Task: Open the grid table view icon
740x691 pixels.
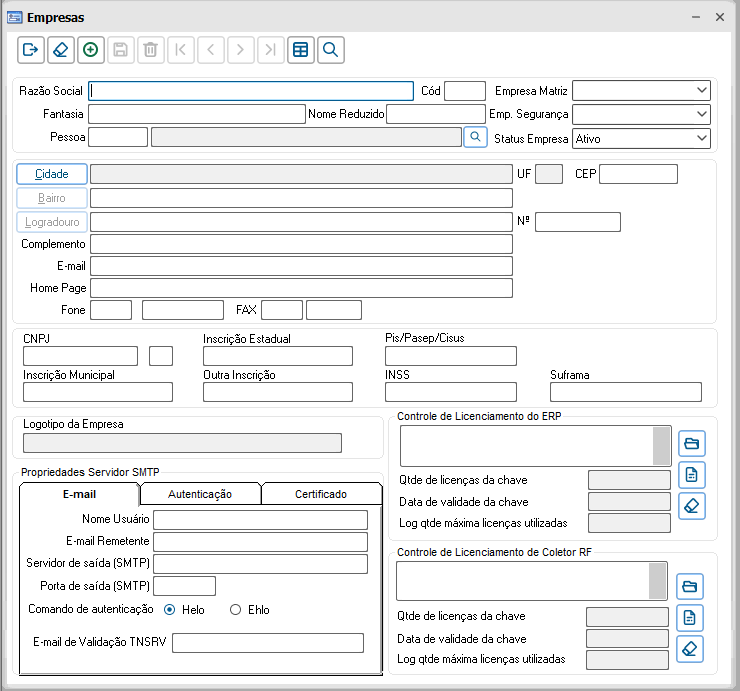Action: (x=301, y=49)
